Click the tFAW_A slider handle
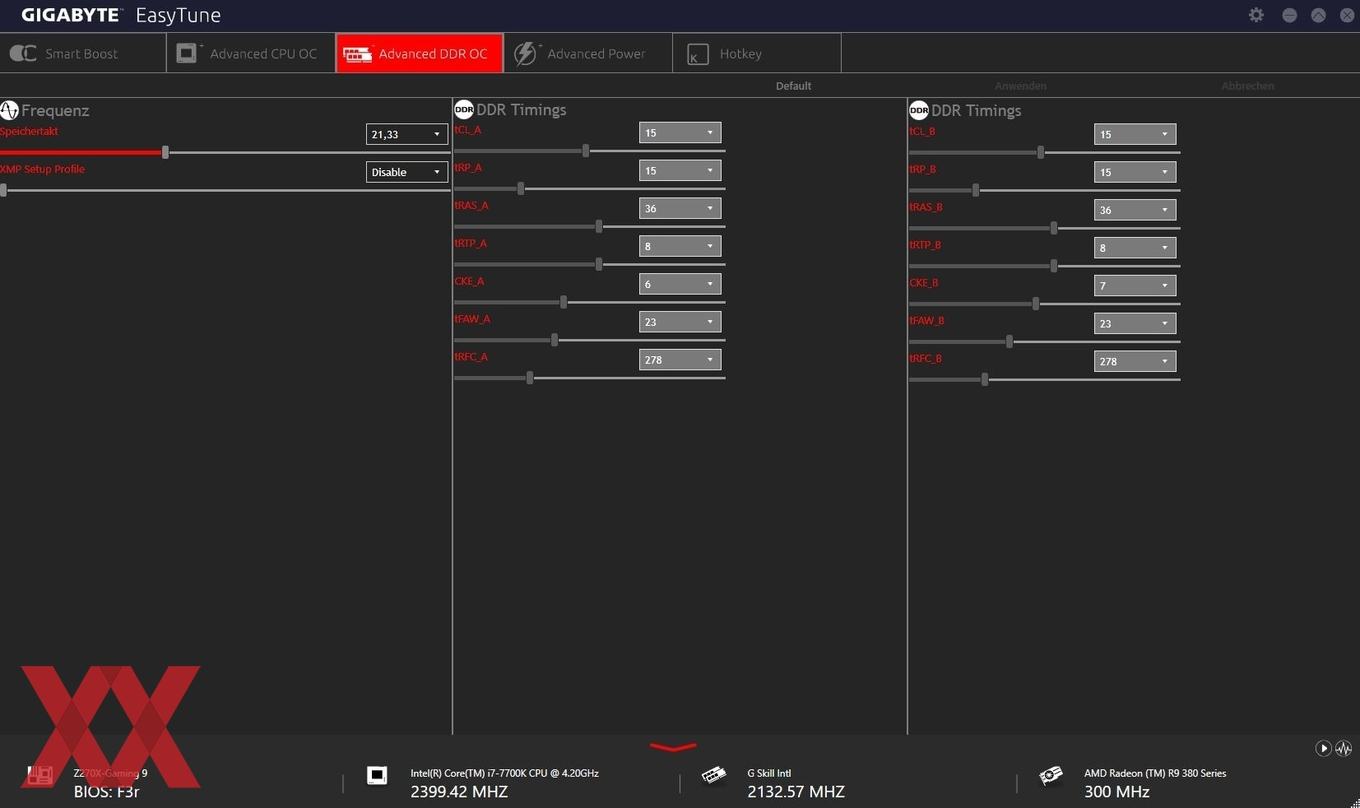Screen dimensions: 1360x808 554,340
